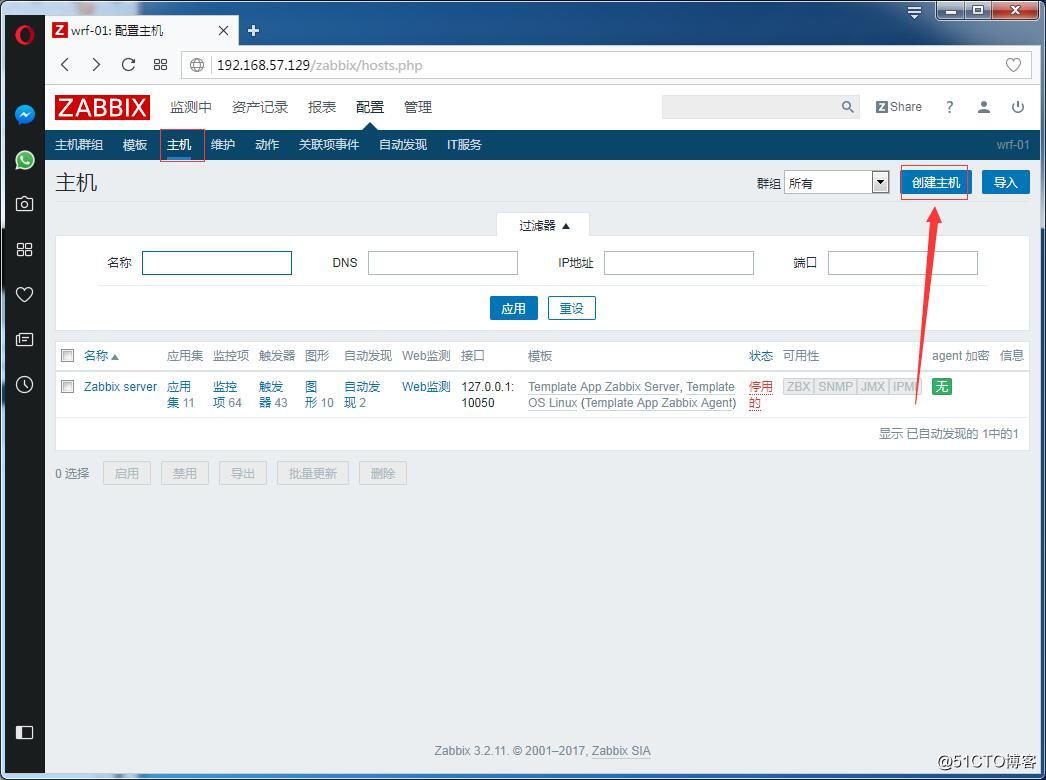Open Template App Zabbix Server link
This screenshot has height=780, width=1046.
604,386
